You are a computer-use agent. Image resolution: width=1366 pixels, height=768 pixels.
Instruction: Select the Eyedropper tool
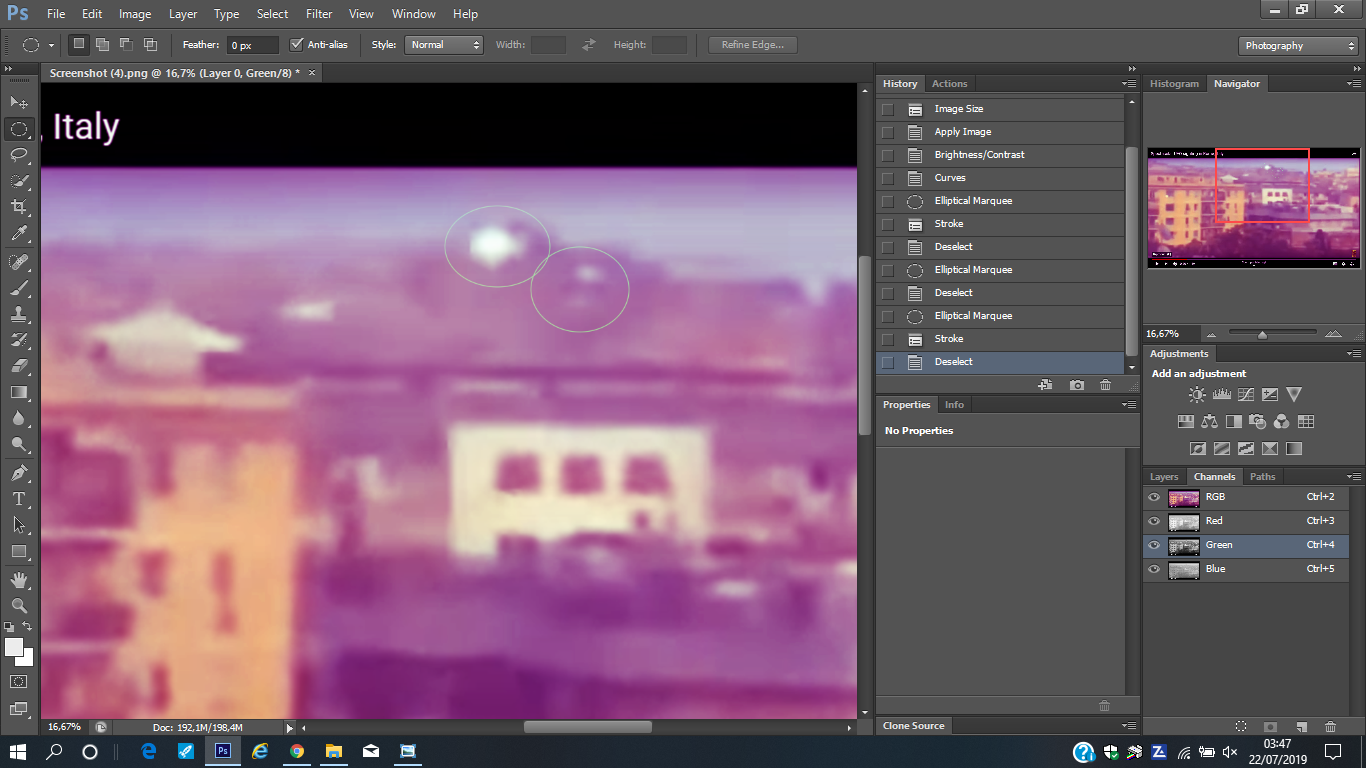(18, 234)
